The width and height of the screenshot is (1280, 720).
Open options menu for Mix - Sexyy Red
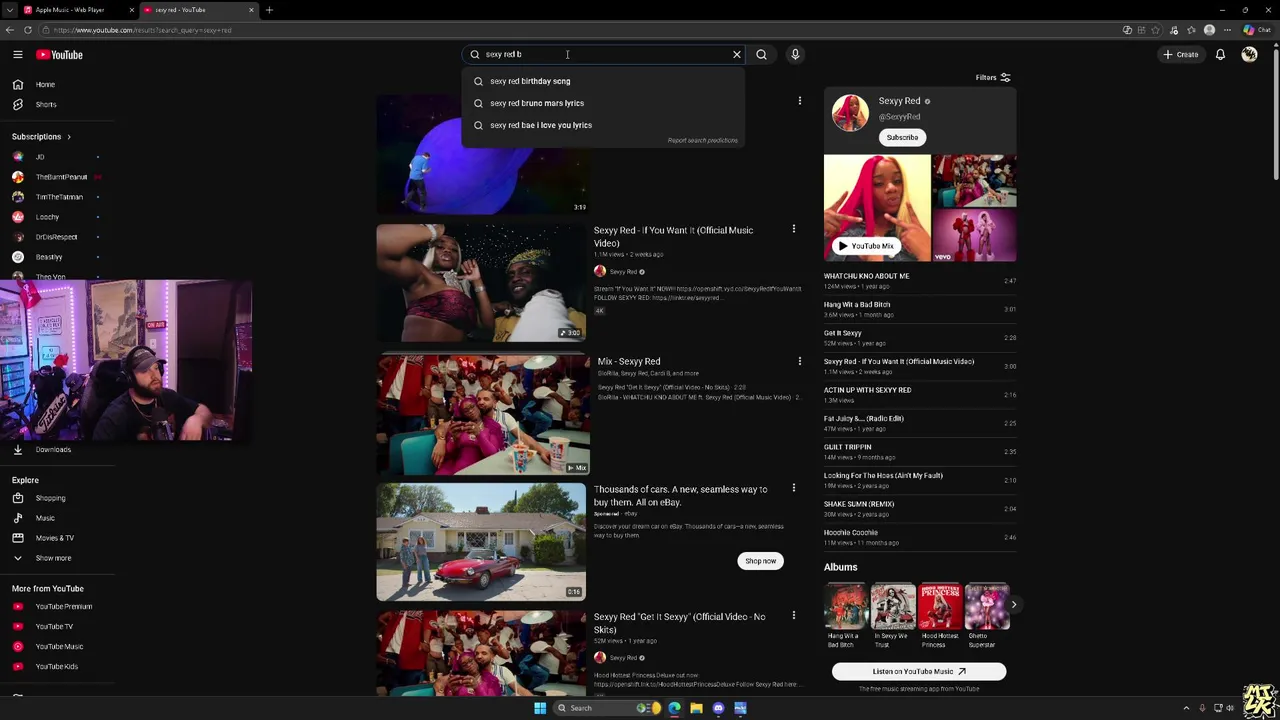pyautogui.click(x=799, y=361)
